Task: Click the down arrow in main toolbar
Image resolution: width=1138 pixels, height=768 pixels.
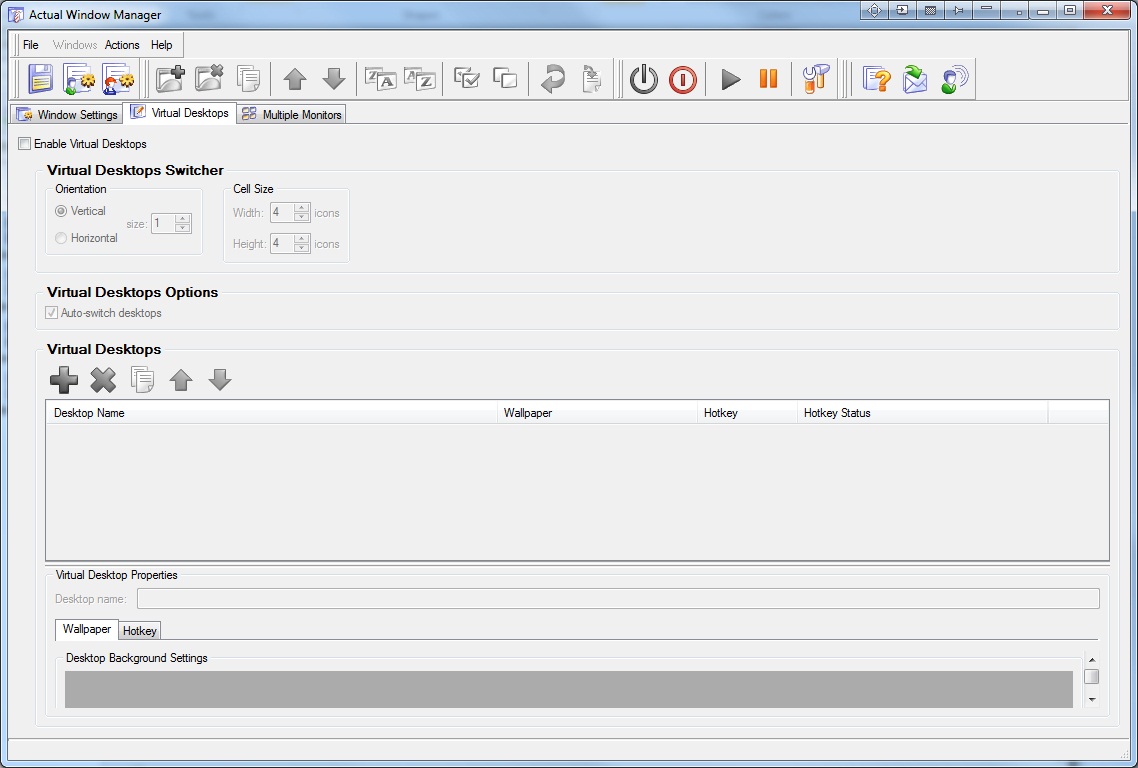Action: pyautogui.click(x=334, y=79)
